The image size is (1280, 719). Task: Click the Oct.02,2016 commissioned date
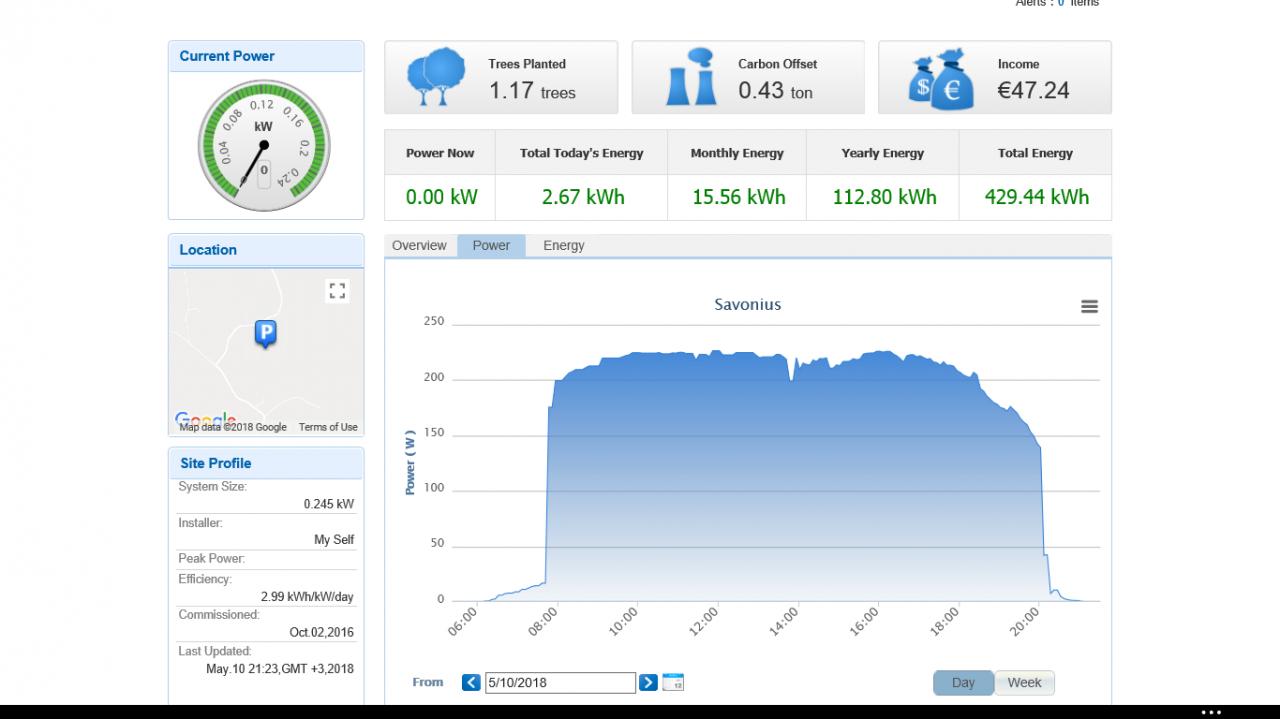click(x=322, y=633)
